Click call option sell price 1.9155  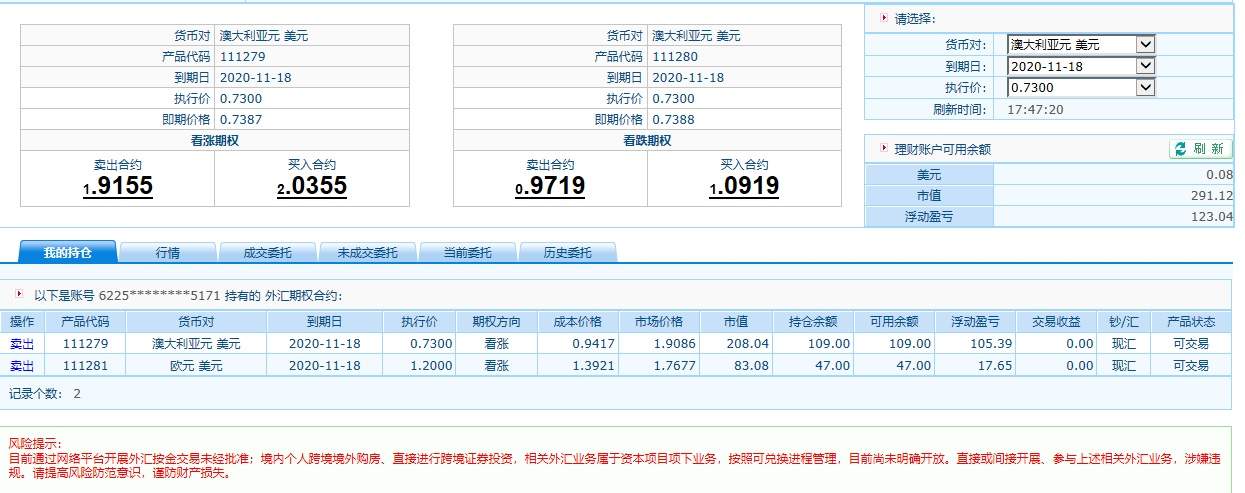point(118,186)
